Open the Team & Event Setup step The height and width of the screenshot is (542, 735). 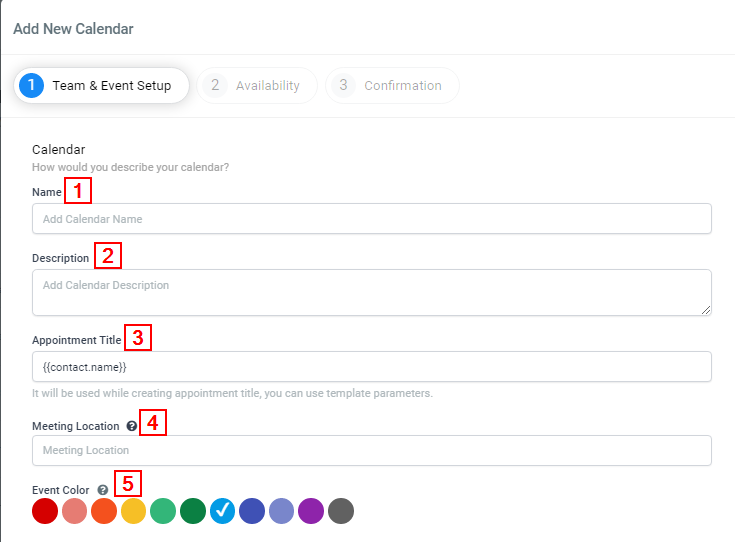[102, 85]
